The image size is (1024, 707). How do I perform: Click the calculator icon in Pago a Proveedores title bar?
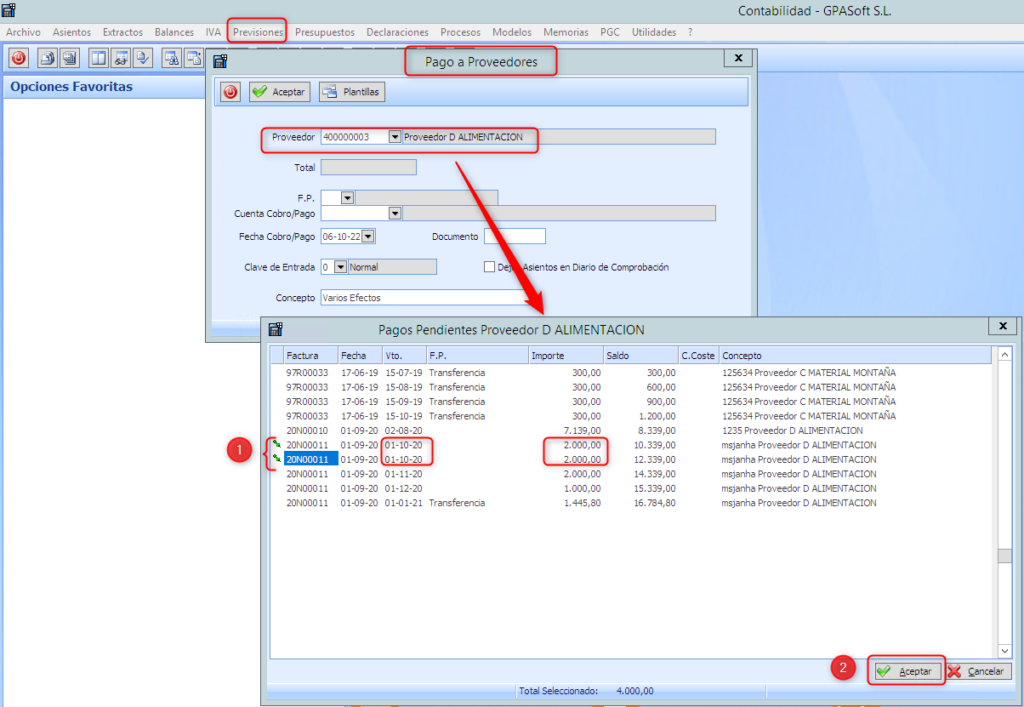pyautogui.click(x=221, y=60)
